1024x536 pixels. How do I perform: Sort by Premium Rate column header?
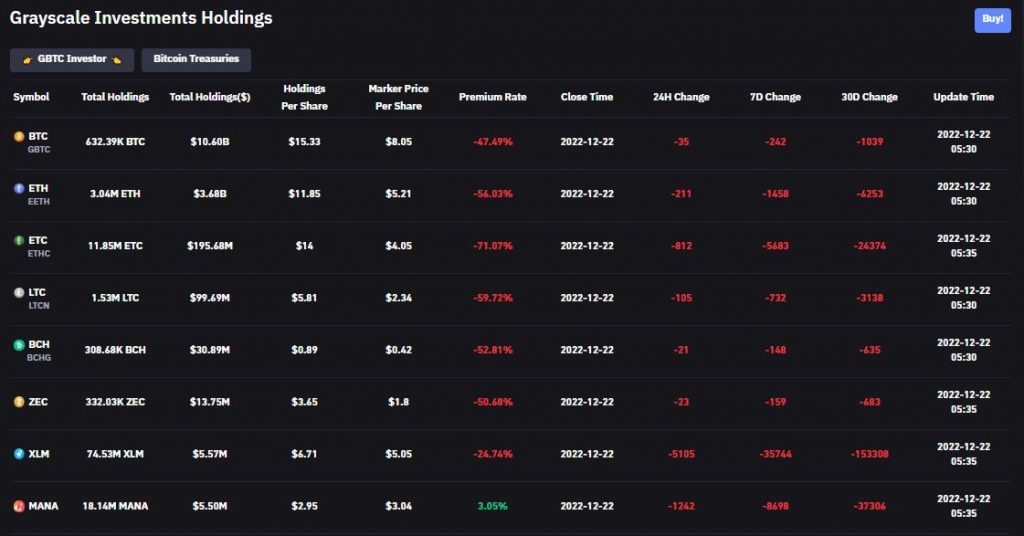492,97
